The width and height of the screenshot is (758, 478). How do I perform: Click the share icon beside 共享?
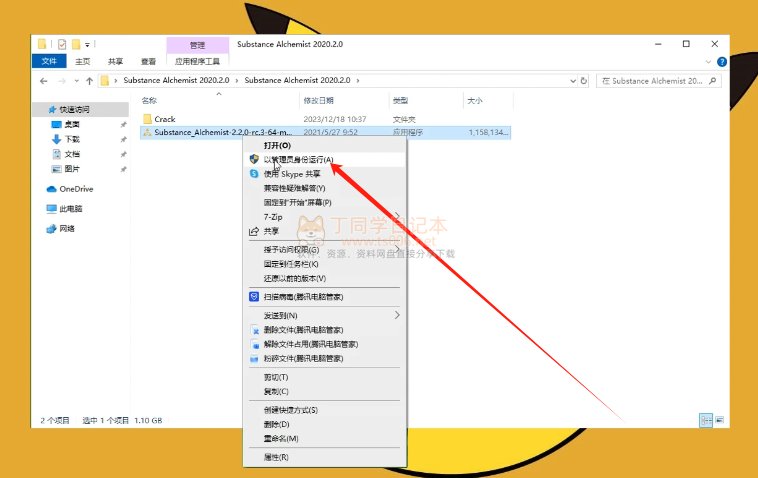tap(254, 231)
